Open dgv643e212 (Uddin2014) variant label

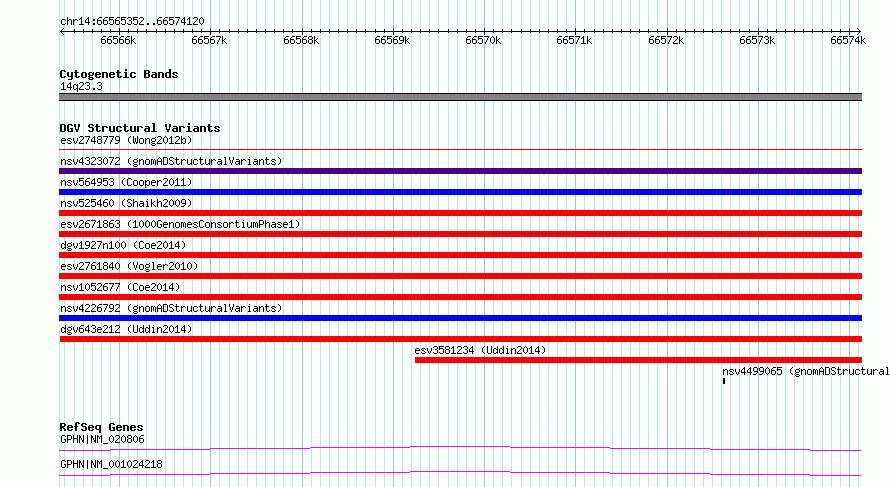coord(126,329)
